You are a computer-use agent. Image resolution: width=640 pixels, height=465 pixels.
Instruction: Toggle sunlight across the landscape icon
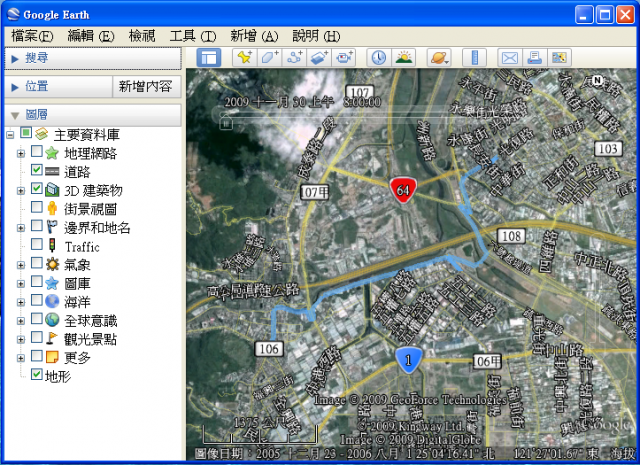(x=404, y=58)
